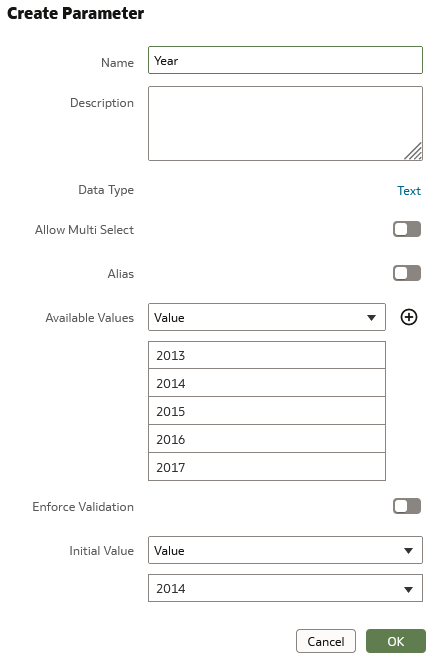Open the 2014 initial value dropdown
430x661 pixels.
(x=285, y=588)
